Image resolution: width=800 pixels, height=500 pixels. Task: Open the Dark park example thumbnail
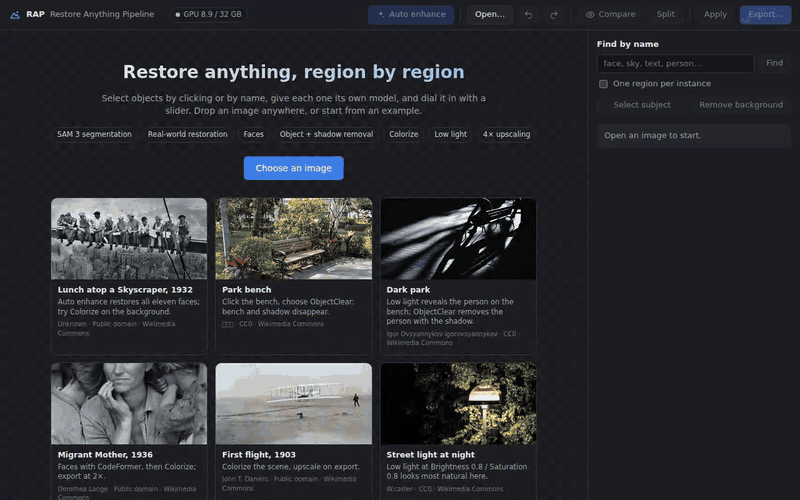point(458,239)
